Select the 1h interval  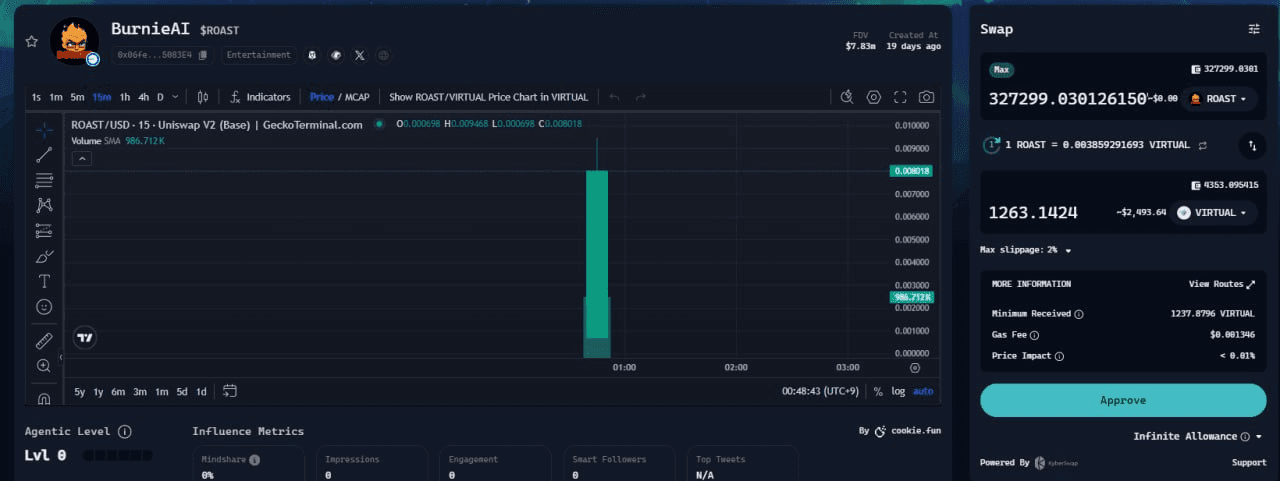click(x=125, y=97)
